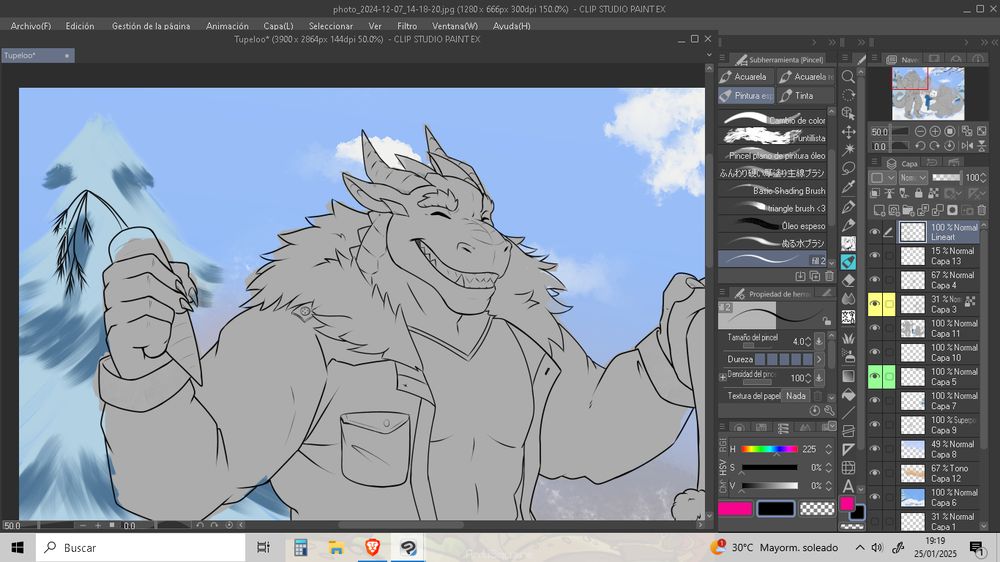Click Navigator zoom in icon
The image size is (1000, 562).
[934, 131]
